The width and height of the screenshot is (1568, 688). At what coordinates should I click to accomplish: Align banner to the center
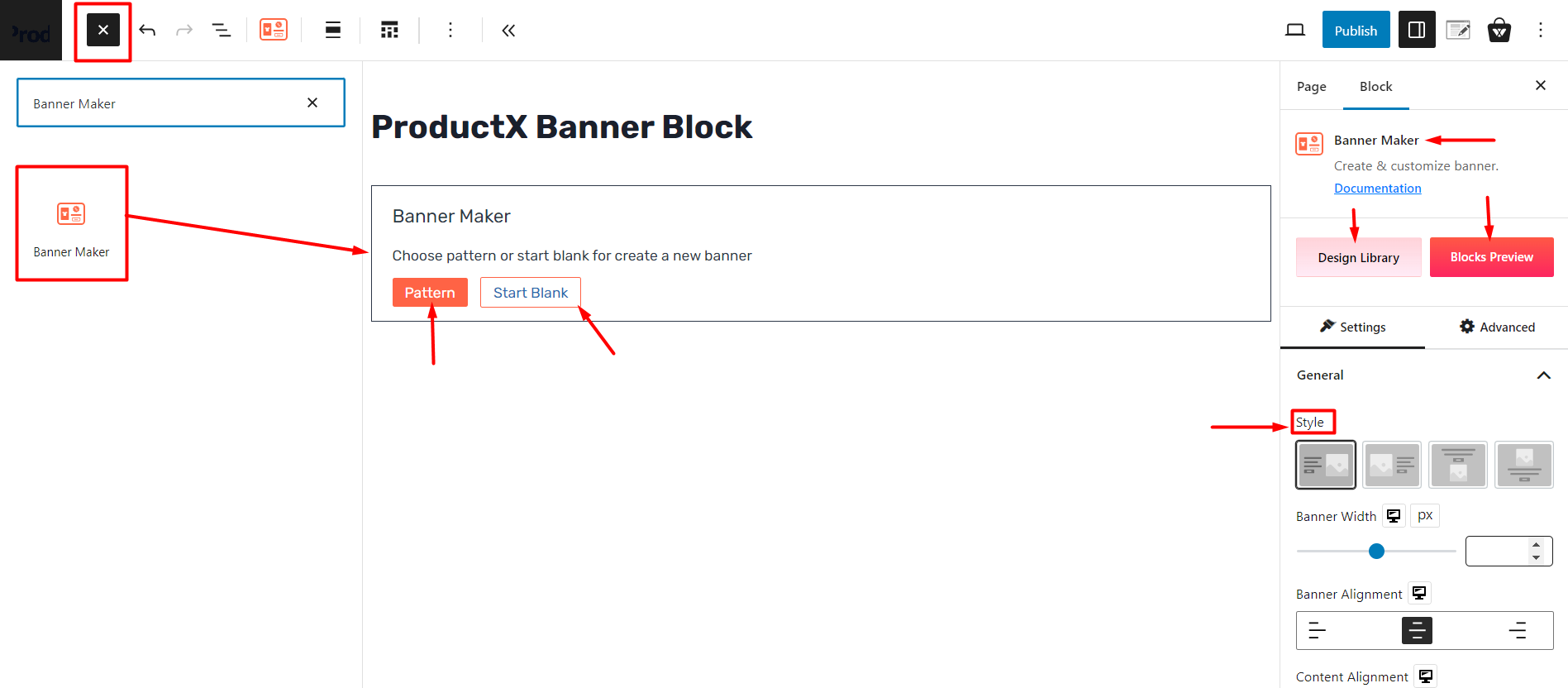coord(1417,631)
